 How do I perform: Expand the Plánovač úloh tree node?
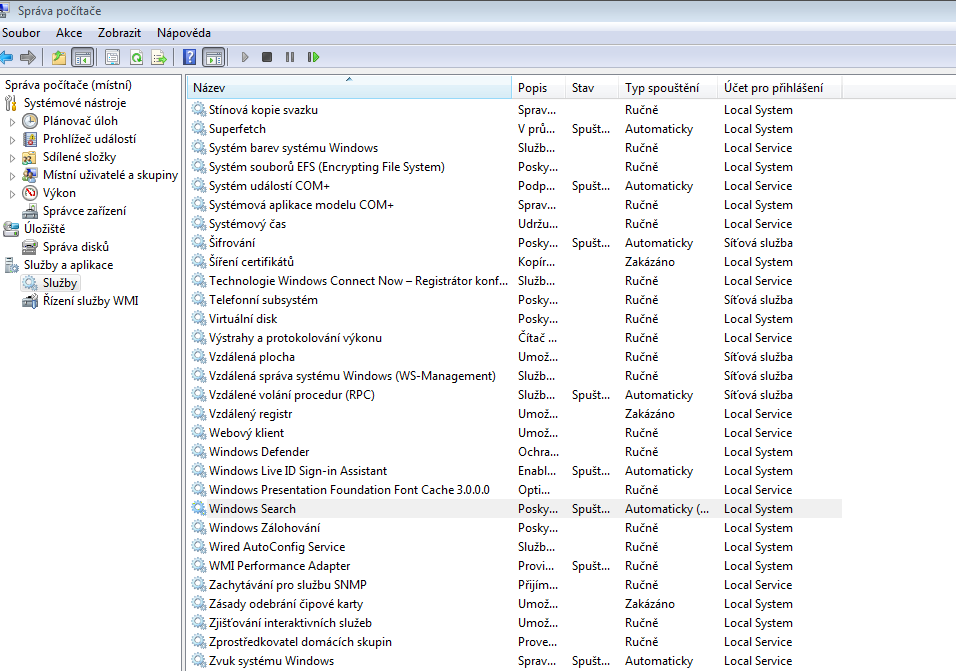(x=13, y=121)
